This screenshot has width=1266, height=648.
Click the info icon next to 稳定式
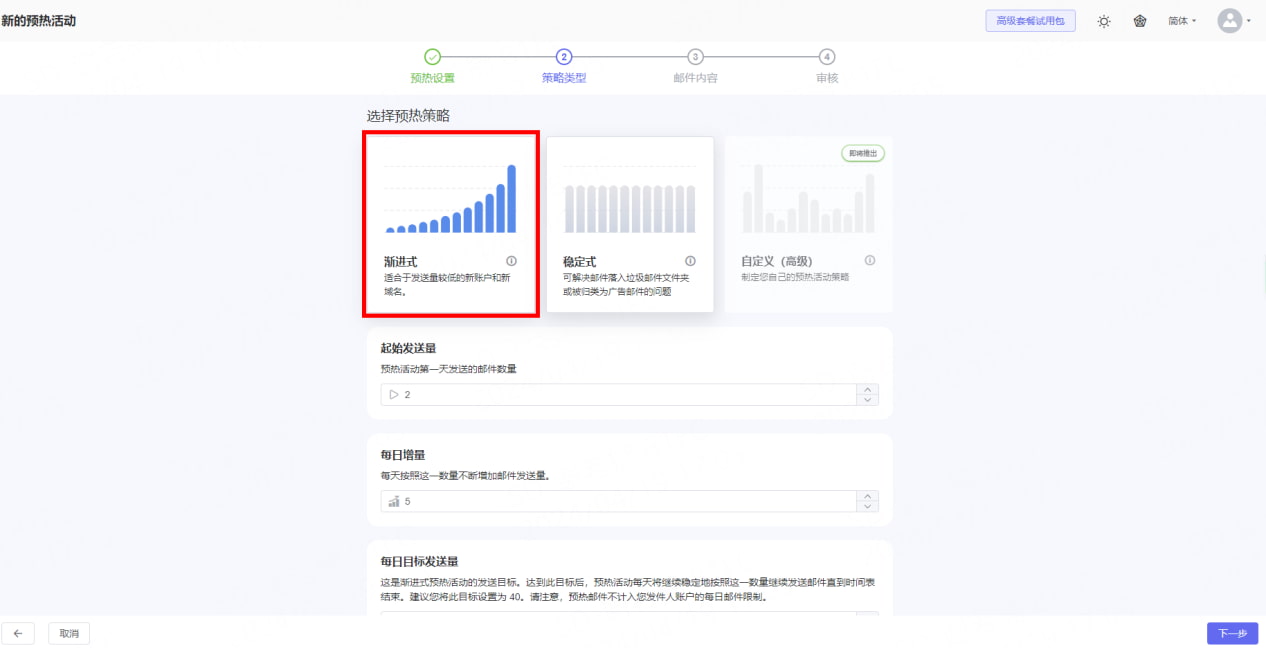point(689,260)
